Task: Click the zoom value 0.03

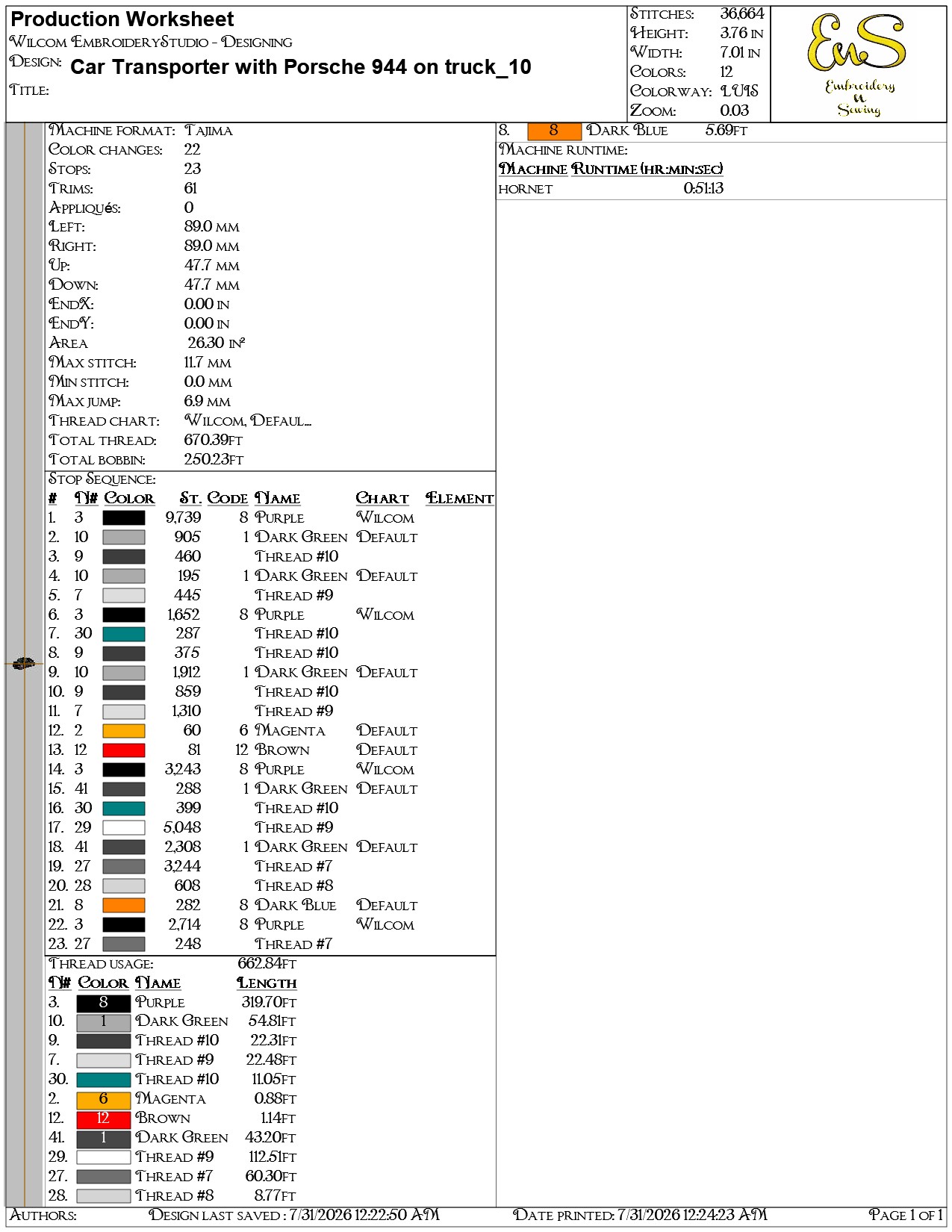Action: [x=735, y=111]
